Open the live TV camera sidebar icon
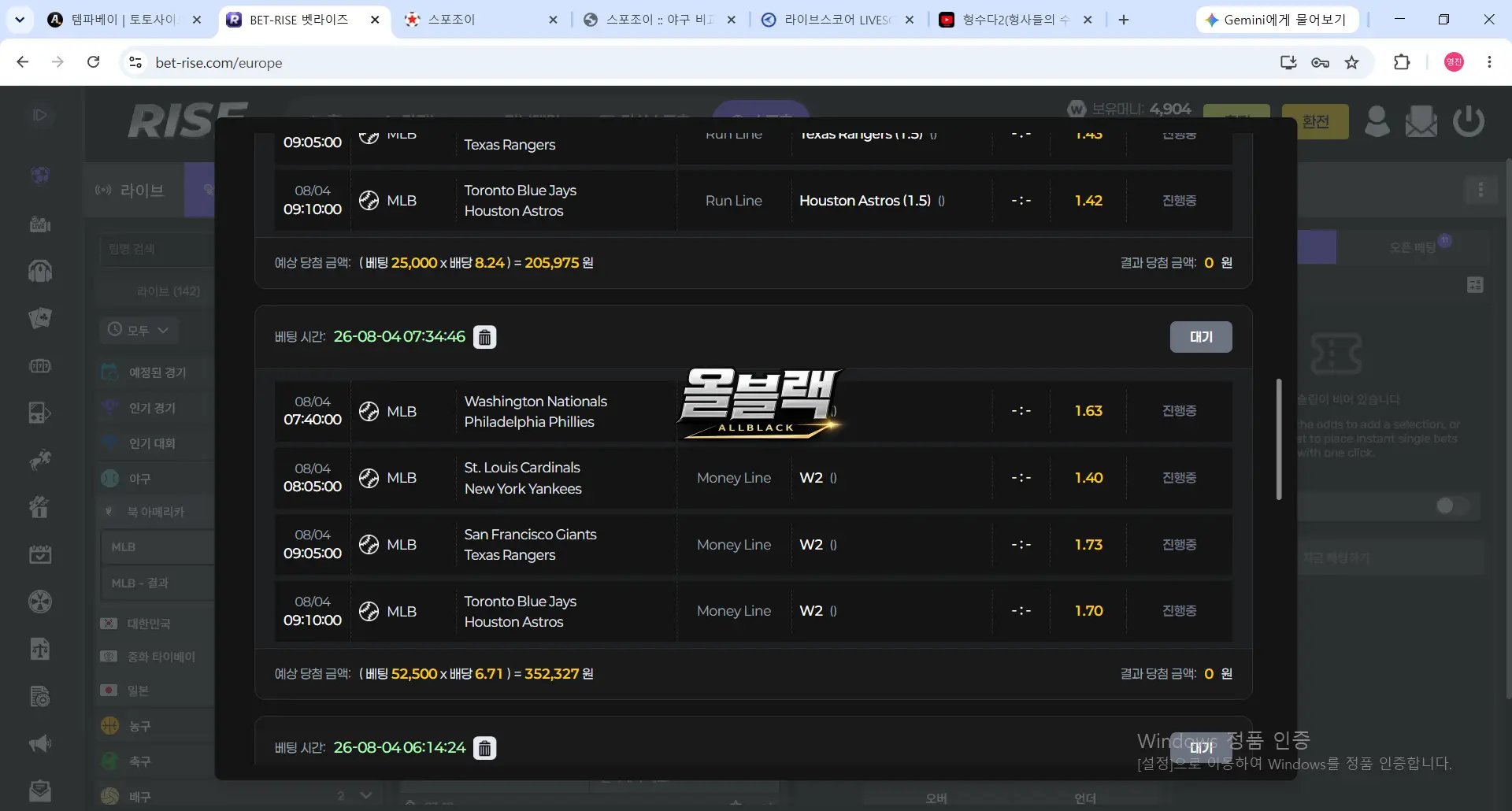This screenshot has height=811, width=1512. [40, 224]
